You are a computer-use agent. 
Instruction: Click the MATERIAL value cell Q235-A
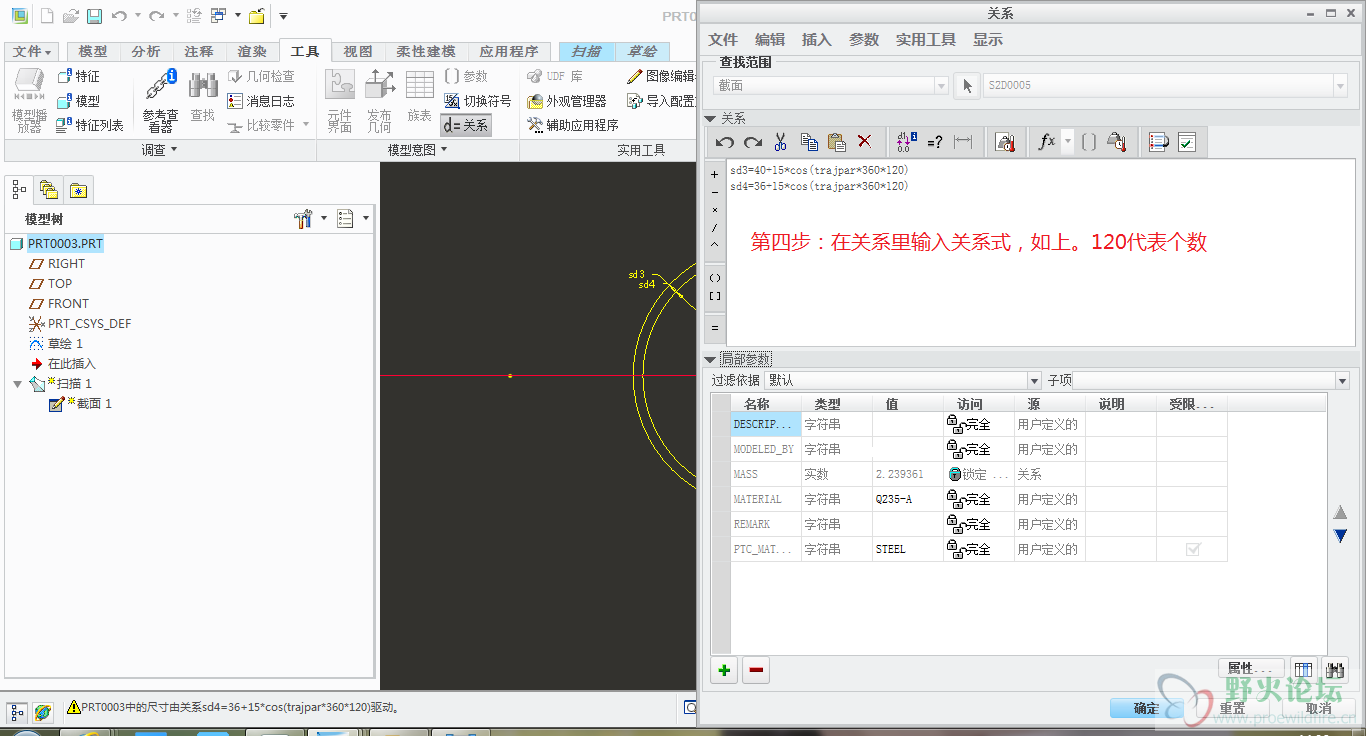pyautogui.click(x=908, y=499)
